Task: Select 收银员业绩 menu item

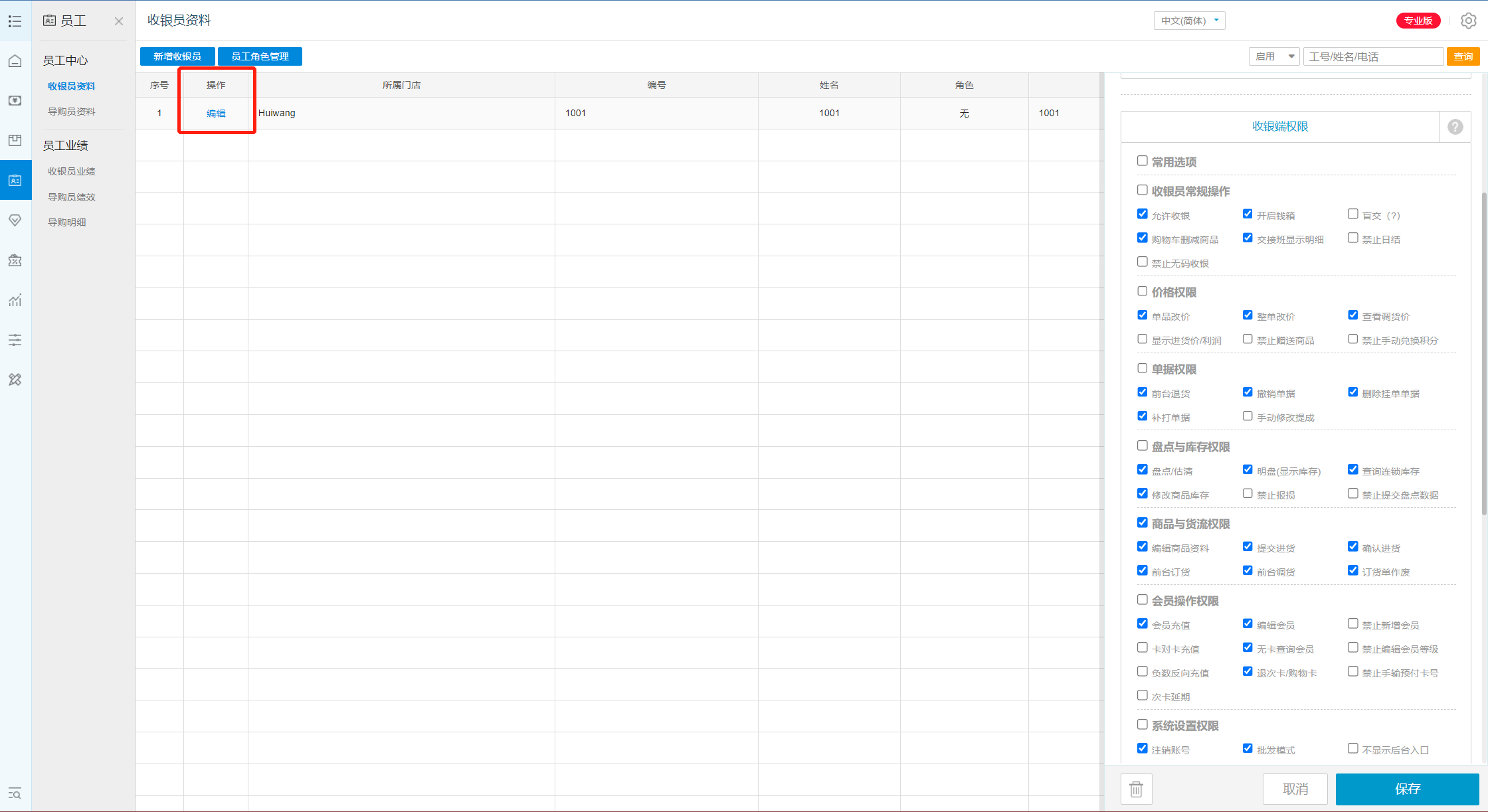Action: (72, 171)
